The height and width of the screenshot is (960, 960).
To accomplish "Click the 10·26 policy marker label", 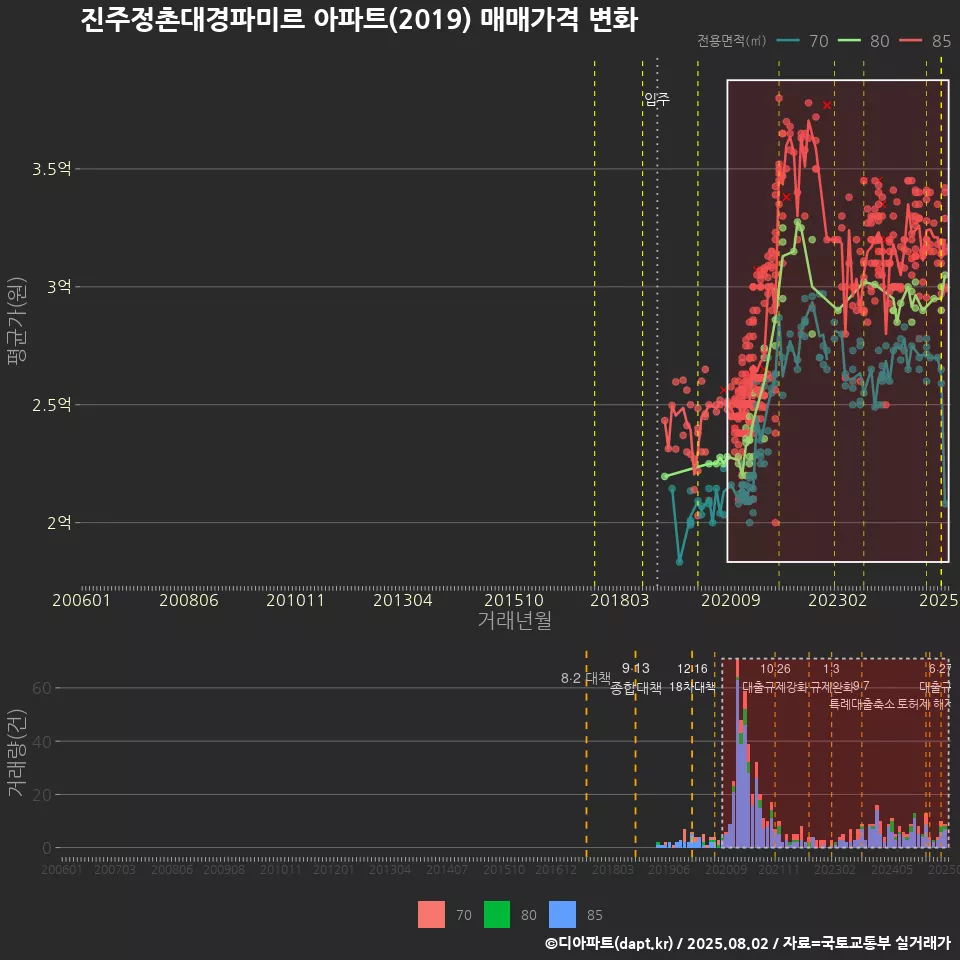I will 775,669.
